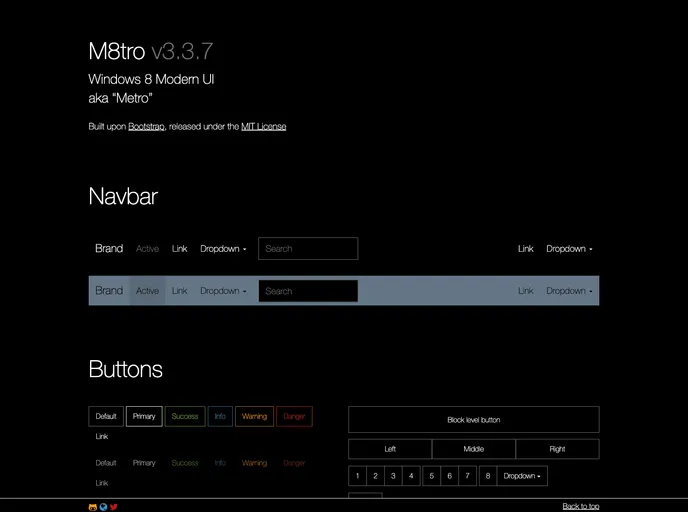Click the green outlined Success button
Image resolution: width=688 pixels, height=512 pixels.
click(185, 416)
